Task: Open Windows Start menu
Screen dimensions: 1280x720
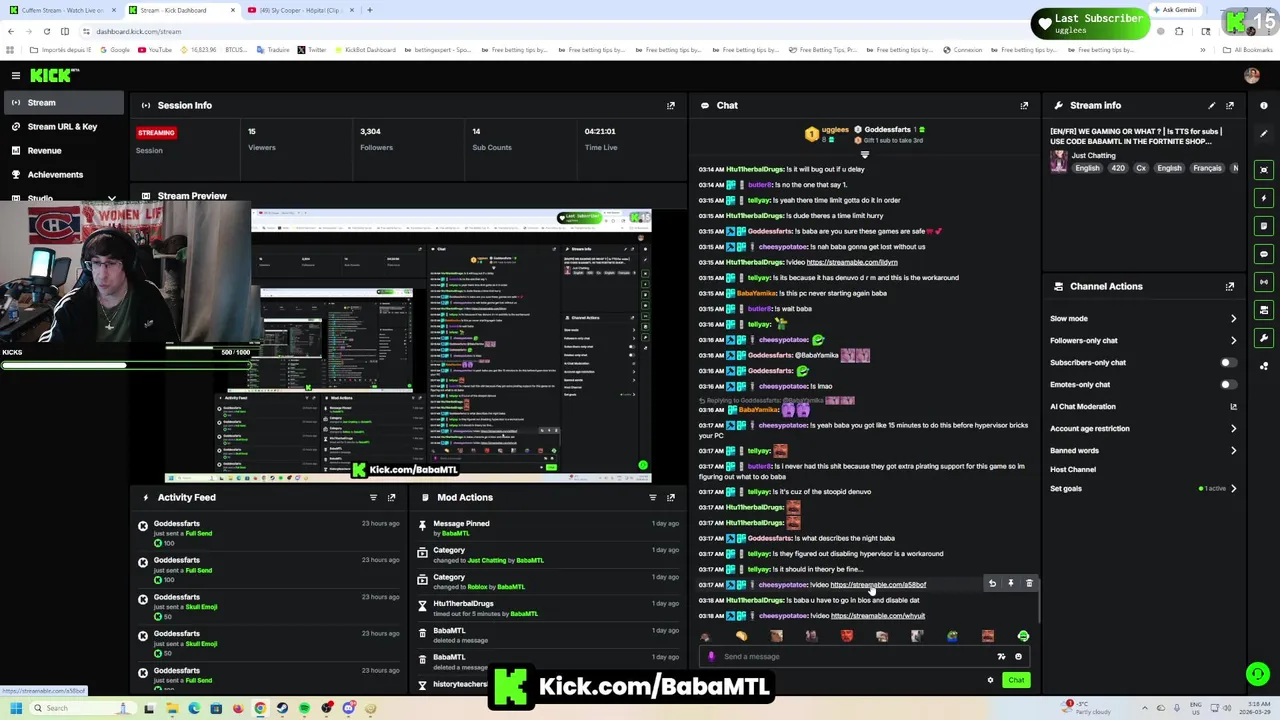Action: [x=16, y=708]
